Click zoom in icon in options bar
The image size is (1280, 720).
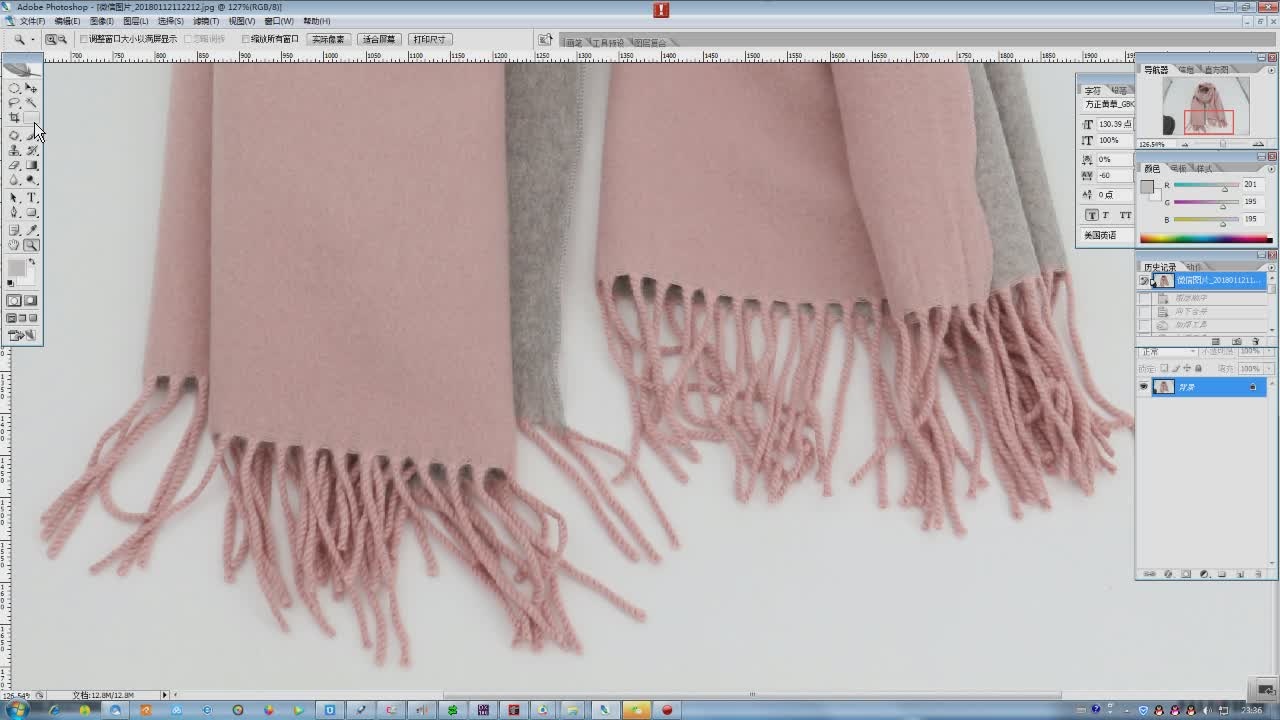(51, 39)
